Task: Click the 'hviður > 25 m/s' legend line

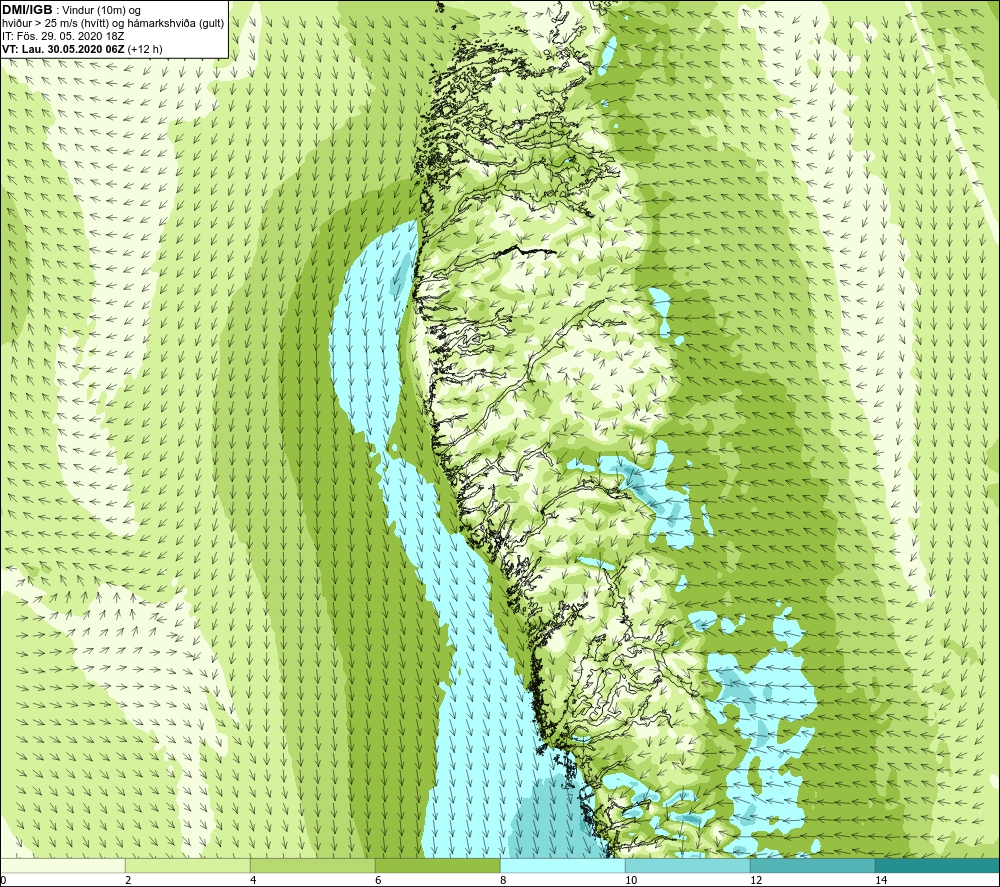Action: tap(113, 23)
